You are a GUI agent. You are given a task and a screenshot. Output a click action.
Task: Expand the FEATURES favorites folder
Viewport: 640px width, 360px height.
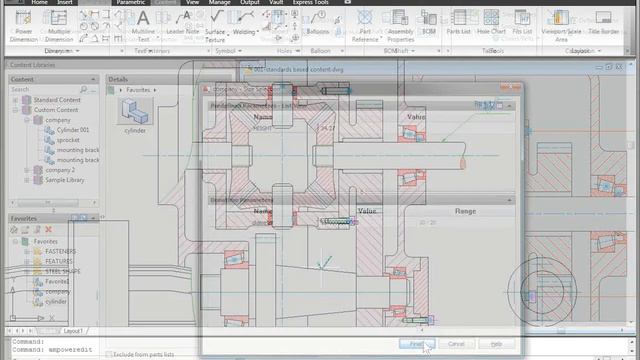(27, 261)
